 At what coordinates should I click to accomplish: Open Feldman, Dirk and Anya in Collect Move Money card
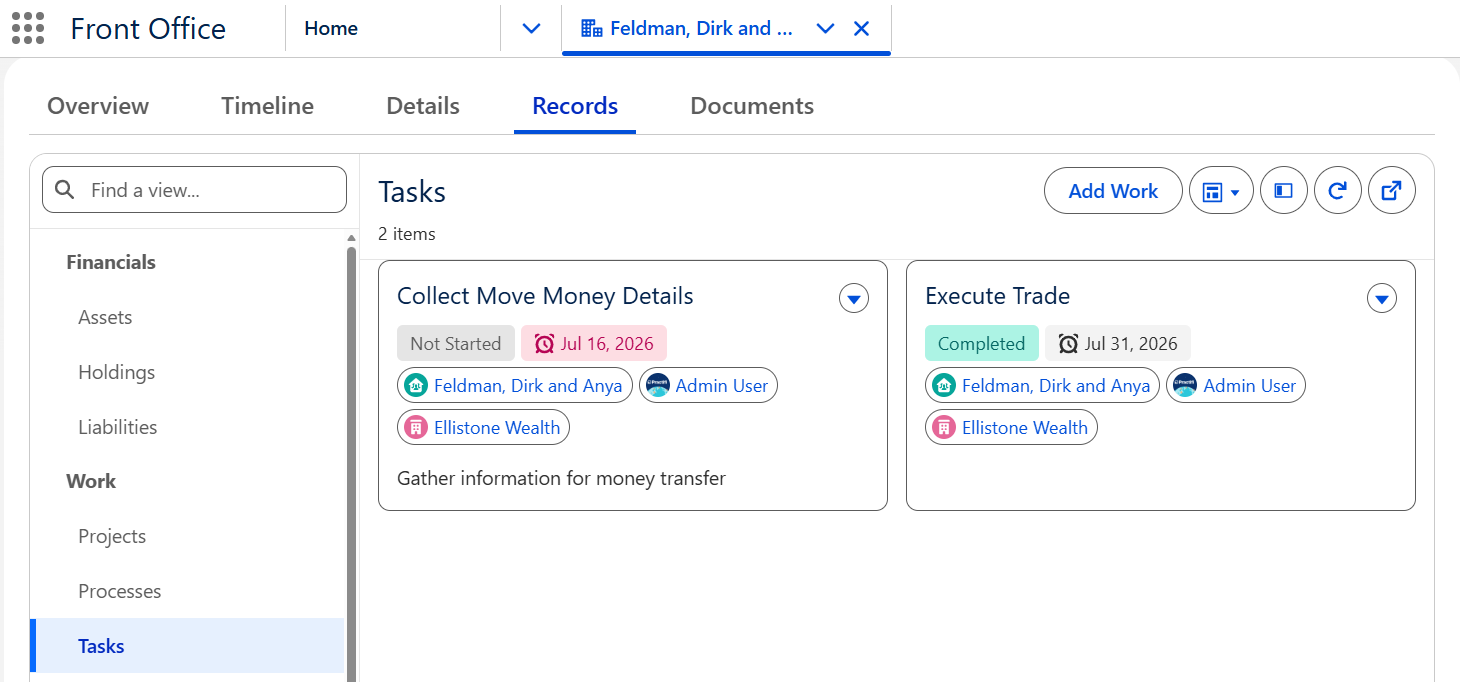tap(528, 386)
